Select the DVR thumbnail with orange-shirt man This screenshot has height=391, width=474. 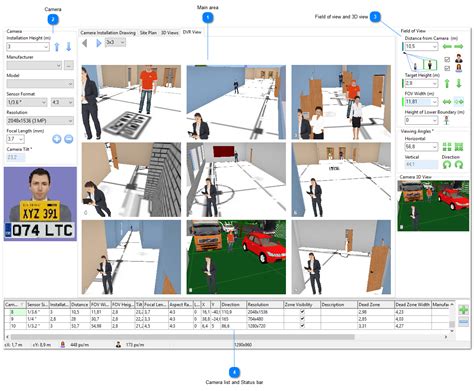click(x=131, y=102)
